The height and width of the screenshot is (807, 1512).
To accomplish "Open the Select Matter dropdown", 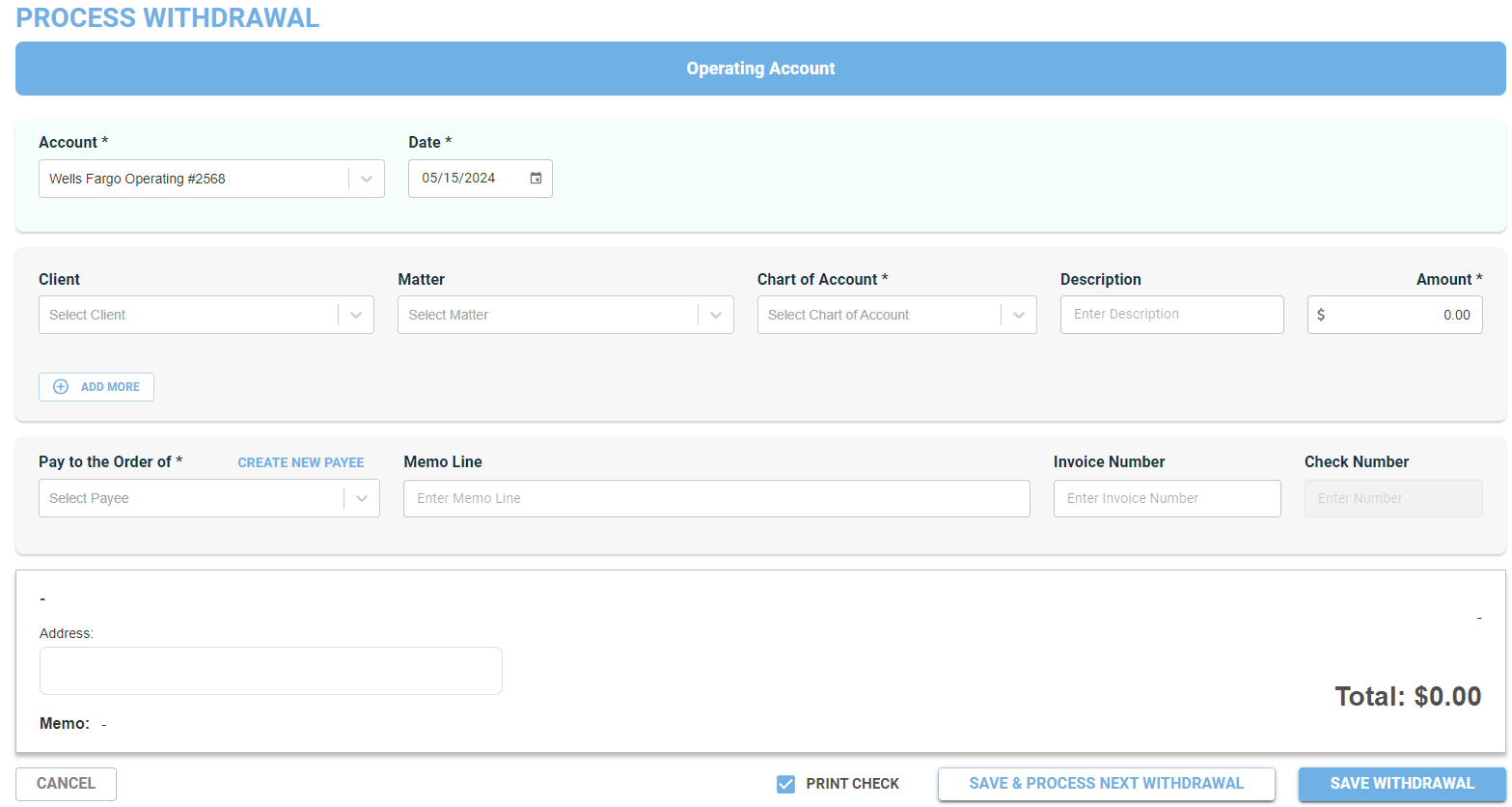I will pyautogui.click(x=565, y=315).
